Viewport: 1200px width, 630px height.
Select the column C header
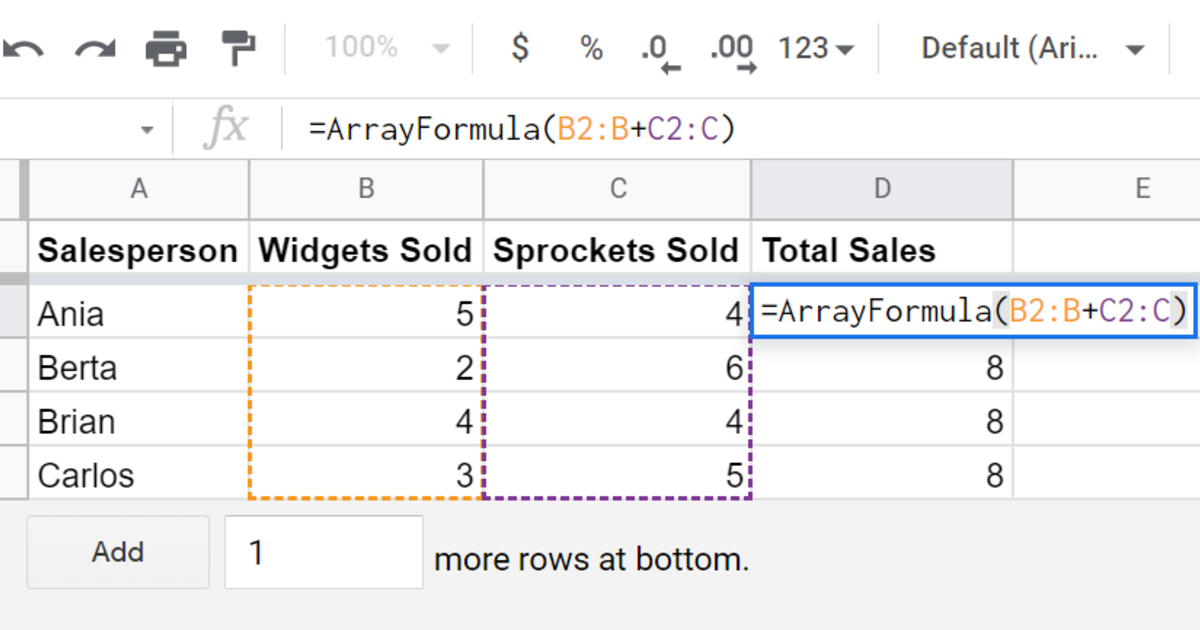click(x=617, y=189)
